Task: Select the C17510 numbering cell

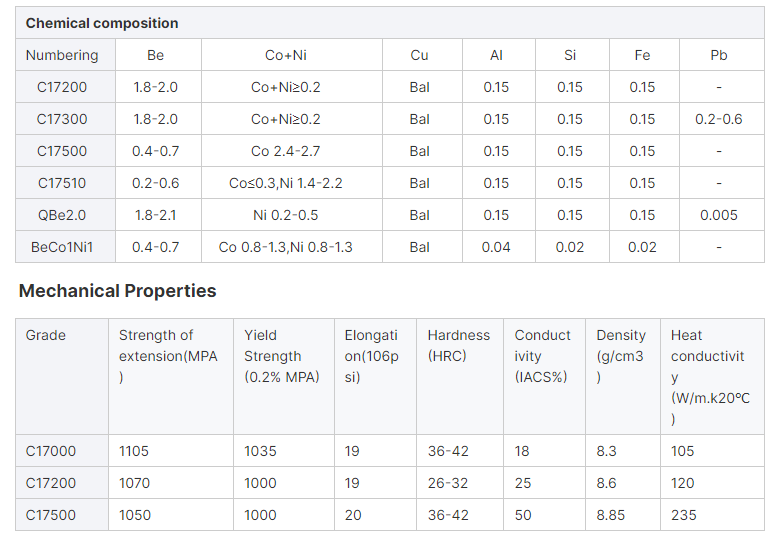Action: coord(62,183)
